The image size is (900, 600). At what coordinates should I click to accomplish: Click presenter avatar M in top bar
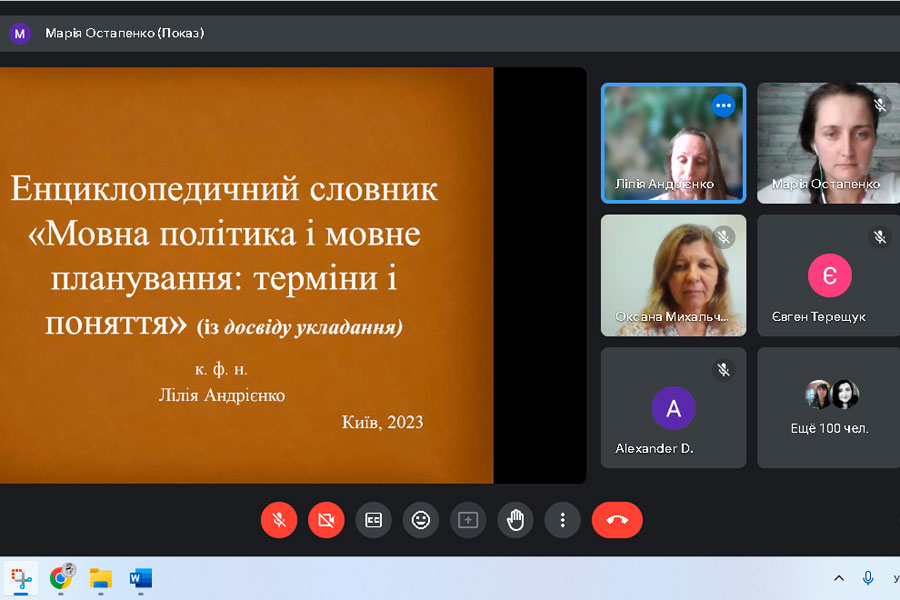pos(20,33)
